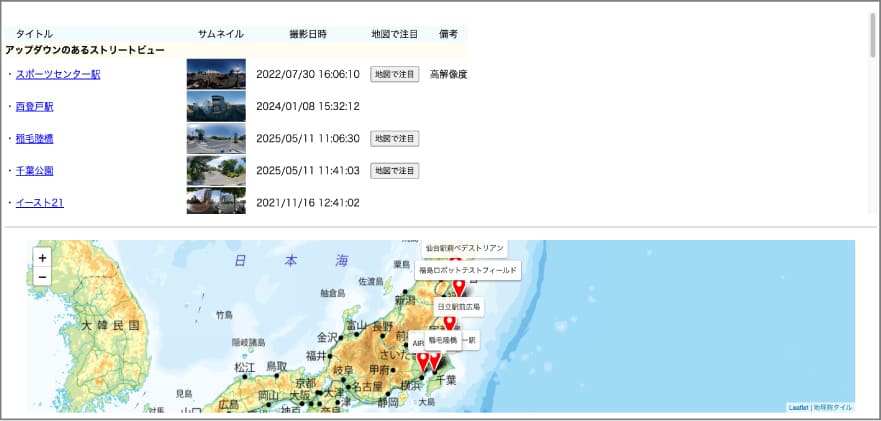Open the イースト21 link

[x=40, y=203]
